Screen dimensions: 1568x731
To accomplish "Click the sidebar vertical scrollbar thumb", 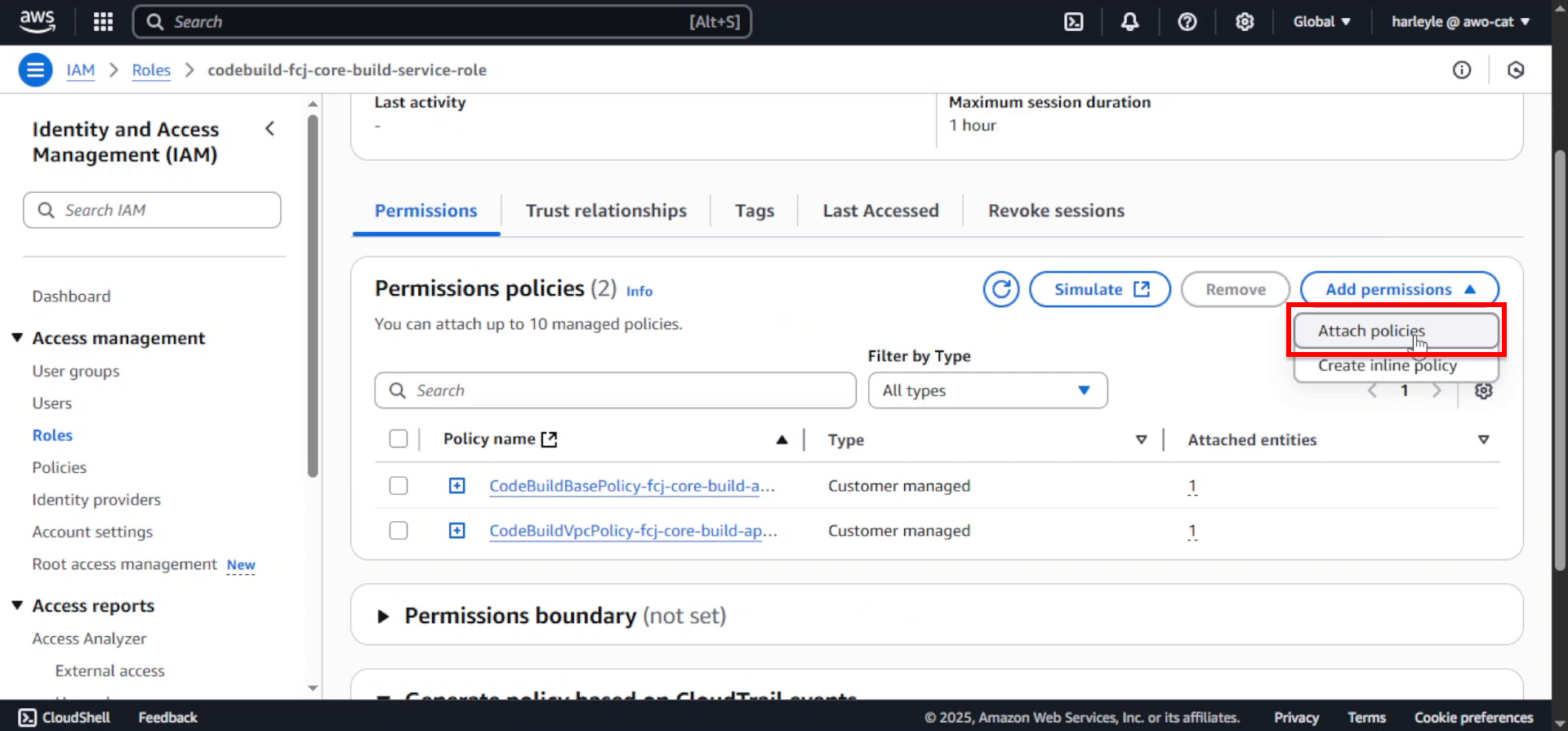I will [x=313, y=296].
